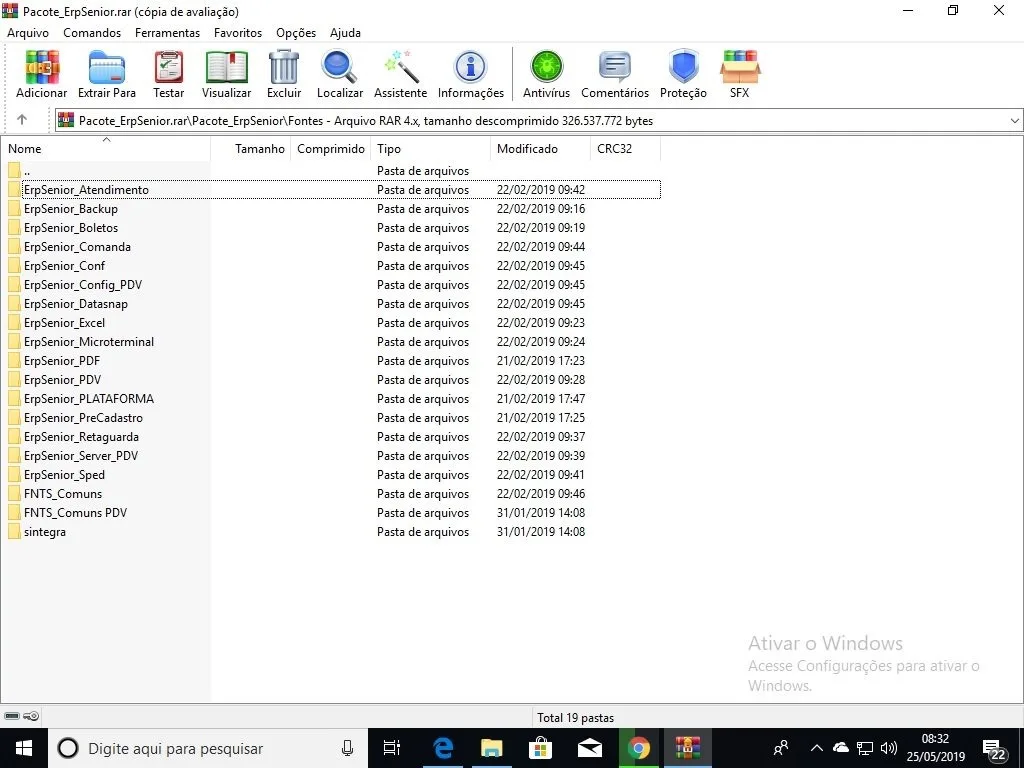1024x768 pixels.
Task: Open the Comentários toolbar icon
Action: [x=615, y=74]
